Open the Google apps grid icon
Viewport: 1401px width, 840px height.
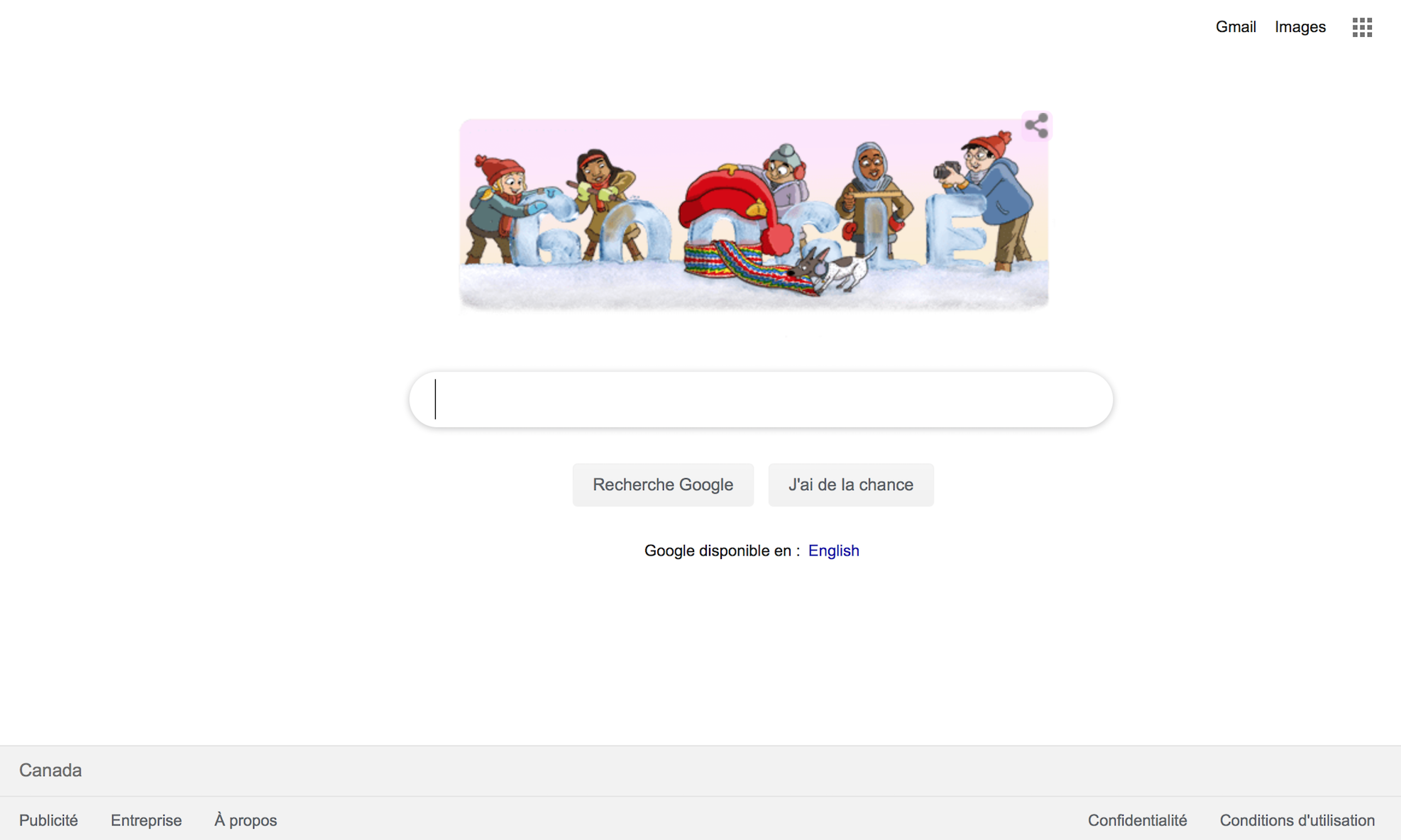click(1362, 27)
